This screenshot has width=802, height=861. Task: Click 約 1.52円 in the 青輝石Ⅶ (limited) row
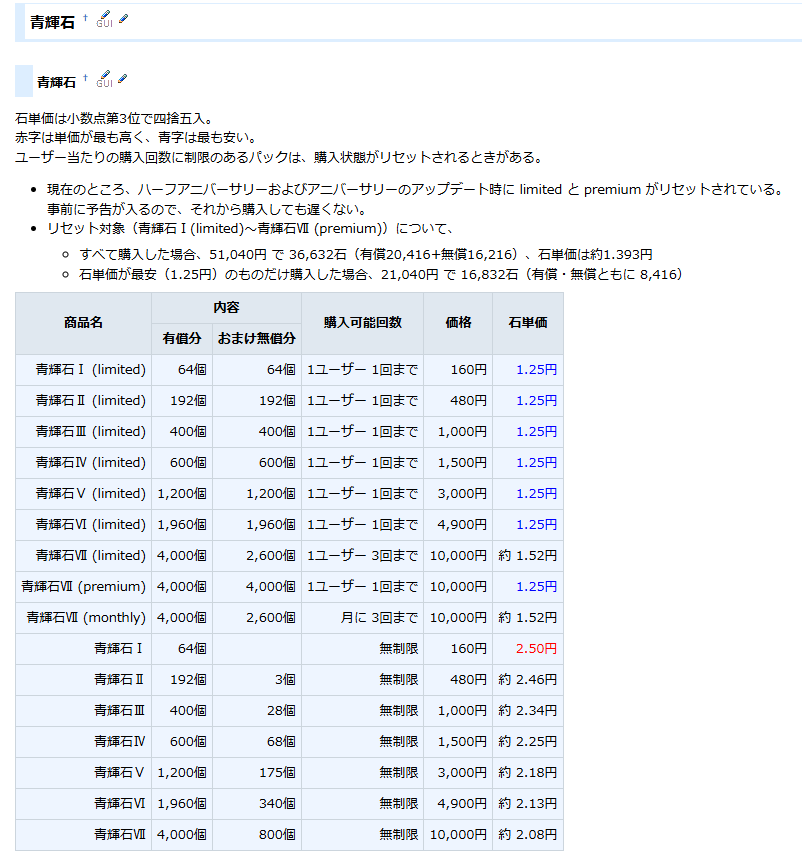click(528, 556)
